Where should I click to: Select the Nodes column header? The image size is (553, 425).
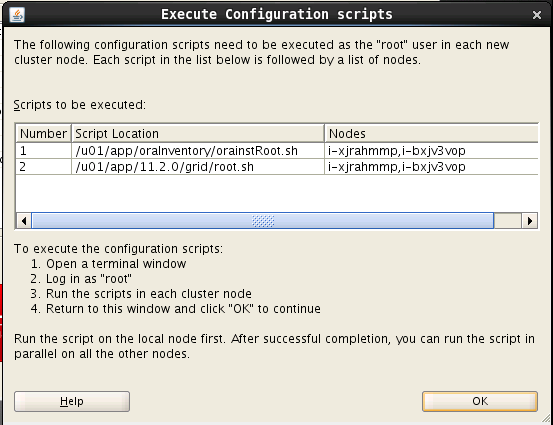click(x=432, y=134)
